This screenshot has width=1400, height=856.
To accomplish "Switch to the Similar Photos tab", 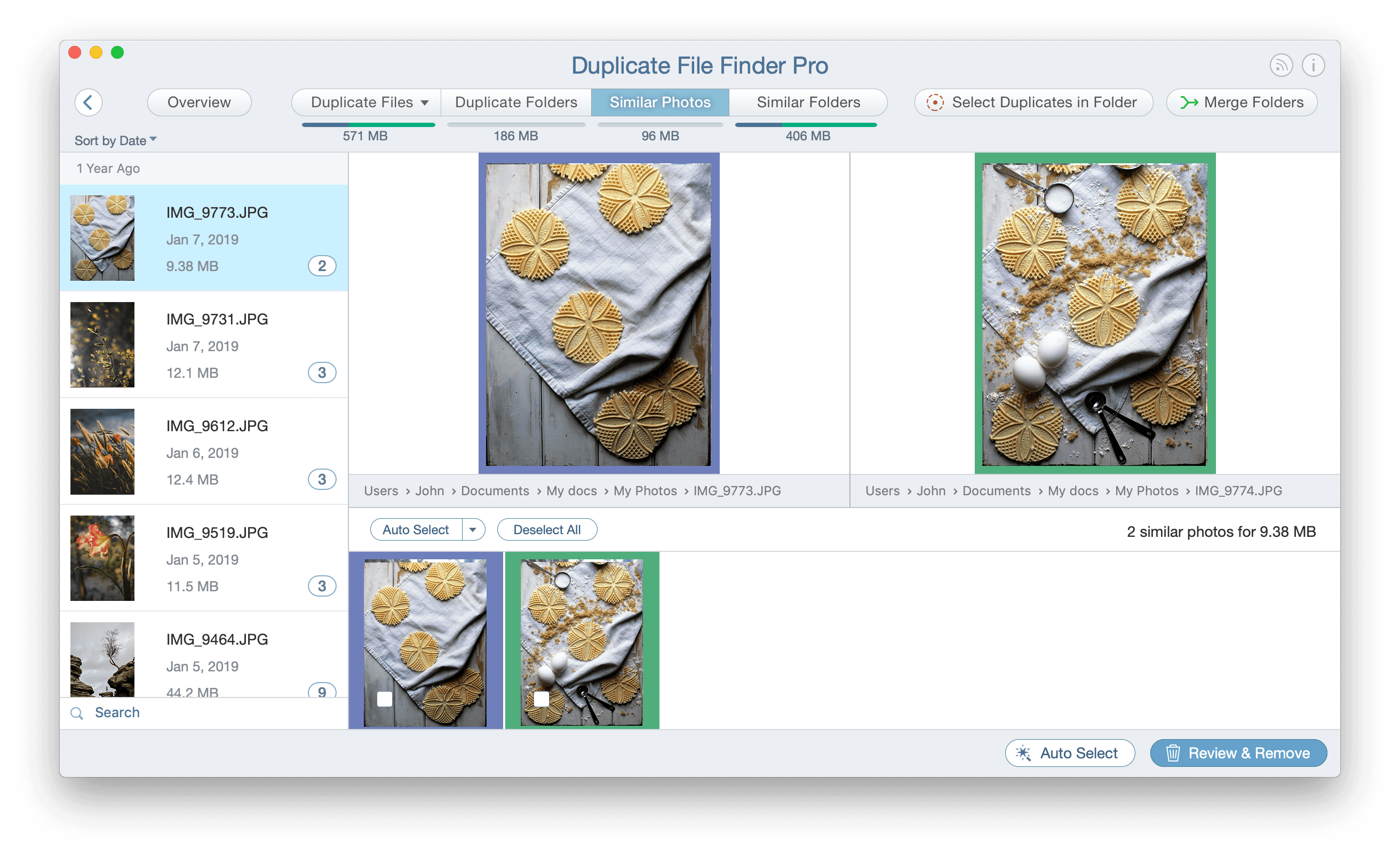I will coord(661,102).
